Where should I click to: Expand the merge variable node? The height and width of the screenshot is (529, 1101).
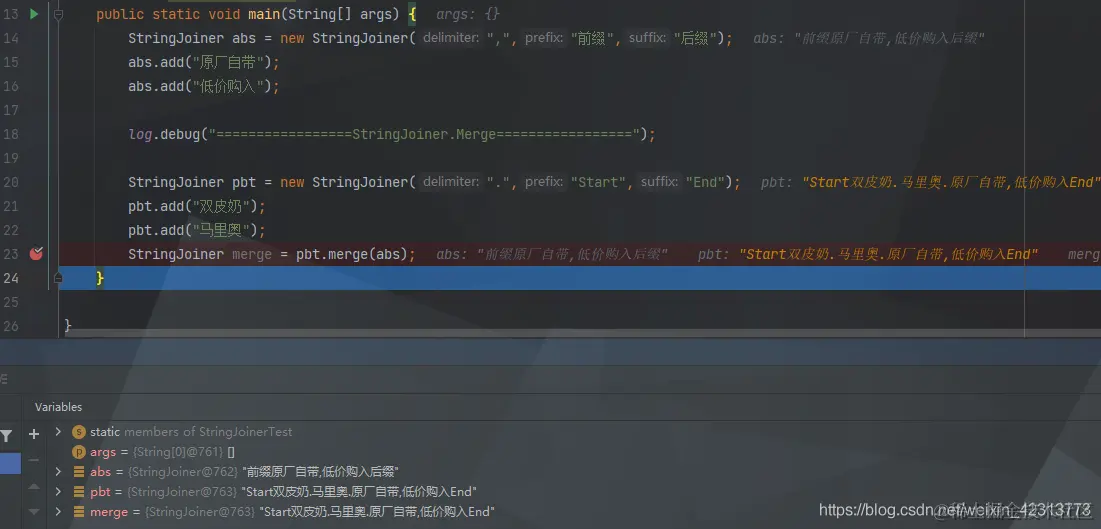pos(58,511)
